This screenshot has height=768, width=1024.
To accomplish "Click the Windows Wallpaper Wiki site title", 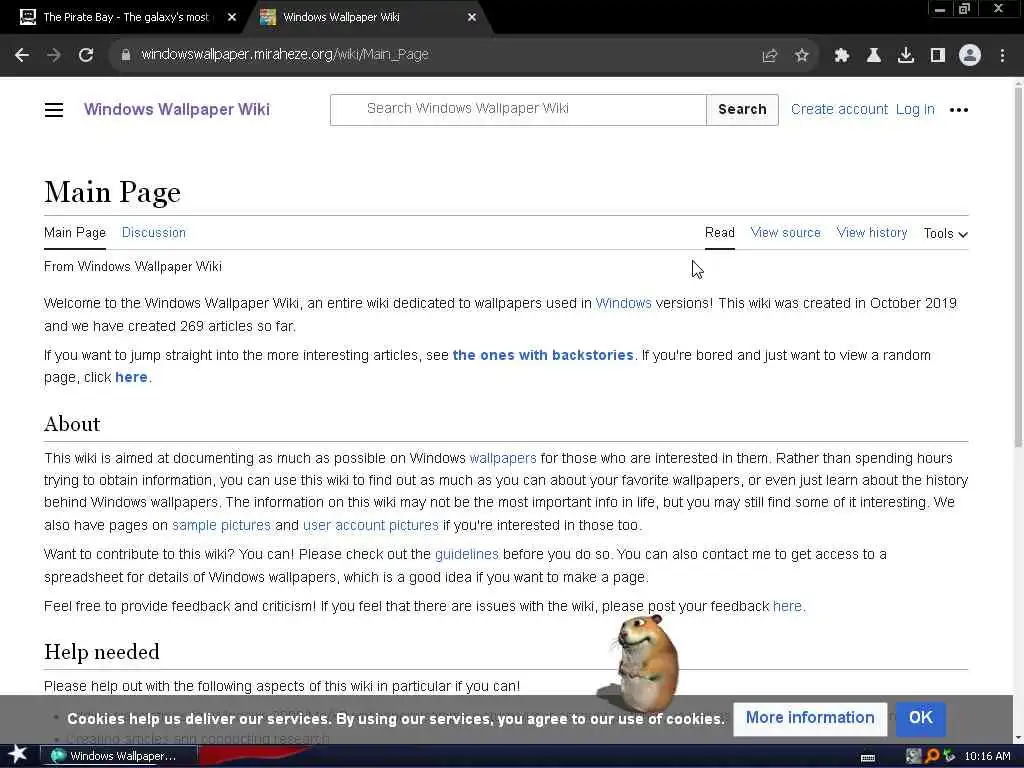I will [x=176, y=109].
